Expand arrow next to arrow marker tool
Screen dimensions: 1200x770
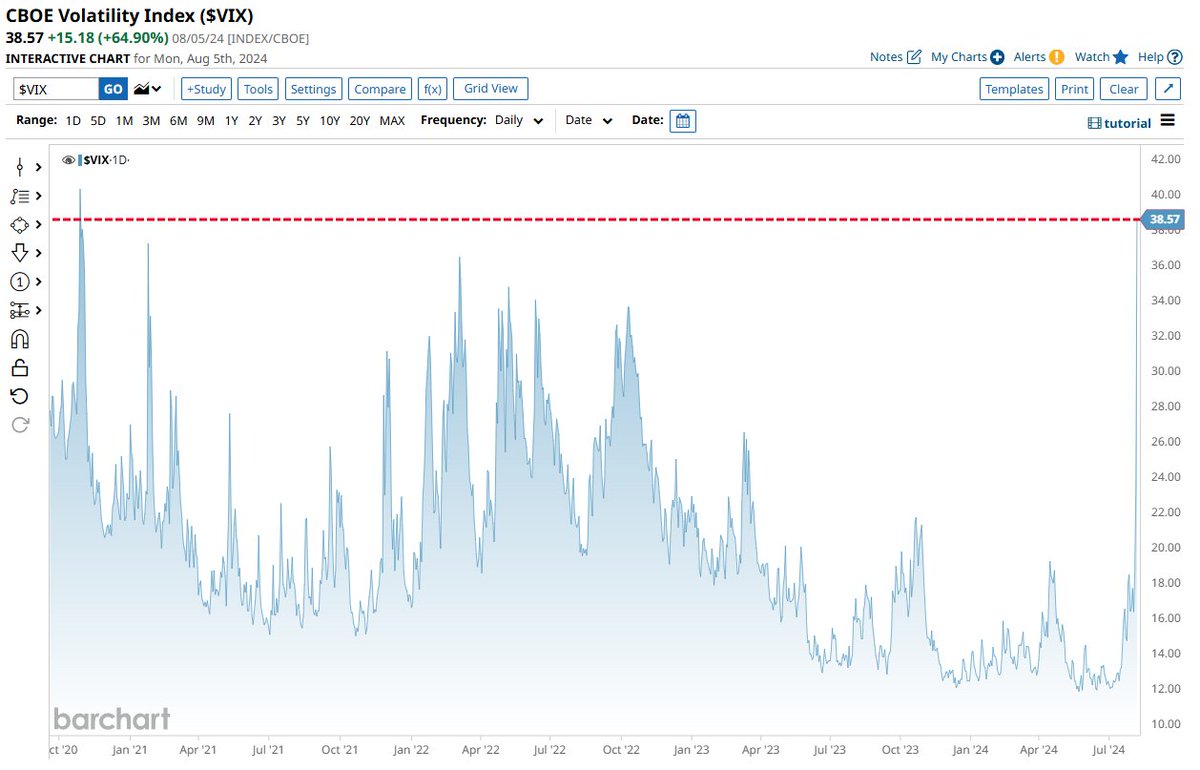click(x=39, y=253)
